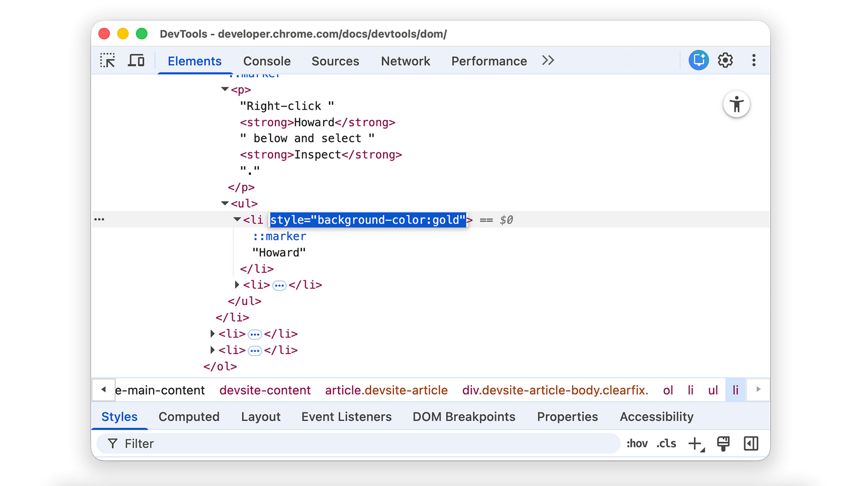Open the Accessibility pane tab
The width and height of the screenshot is (856, 486).
coord(656,417)
